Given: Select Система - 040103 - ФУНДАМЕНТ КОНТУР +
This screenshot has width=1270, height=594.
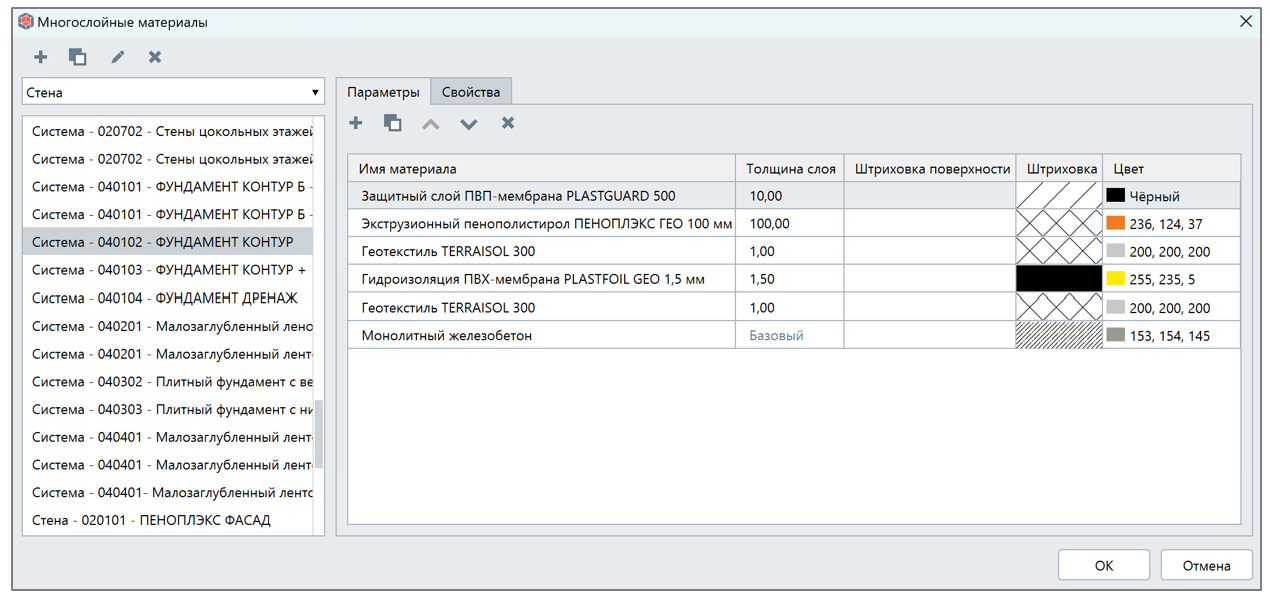Looking at the screenshot, I should click(168, 270).
